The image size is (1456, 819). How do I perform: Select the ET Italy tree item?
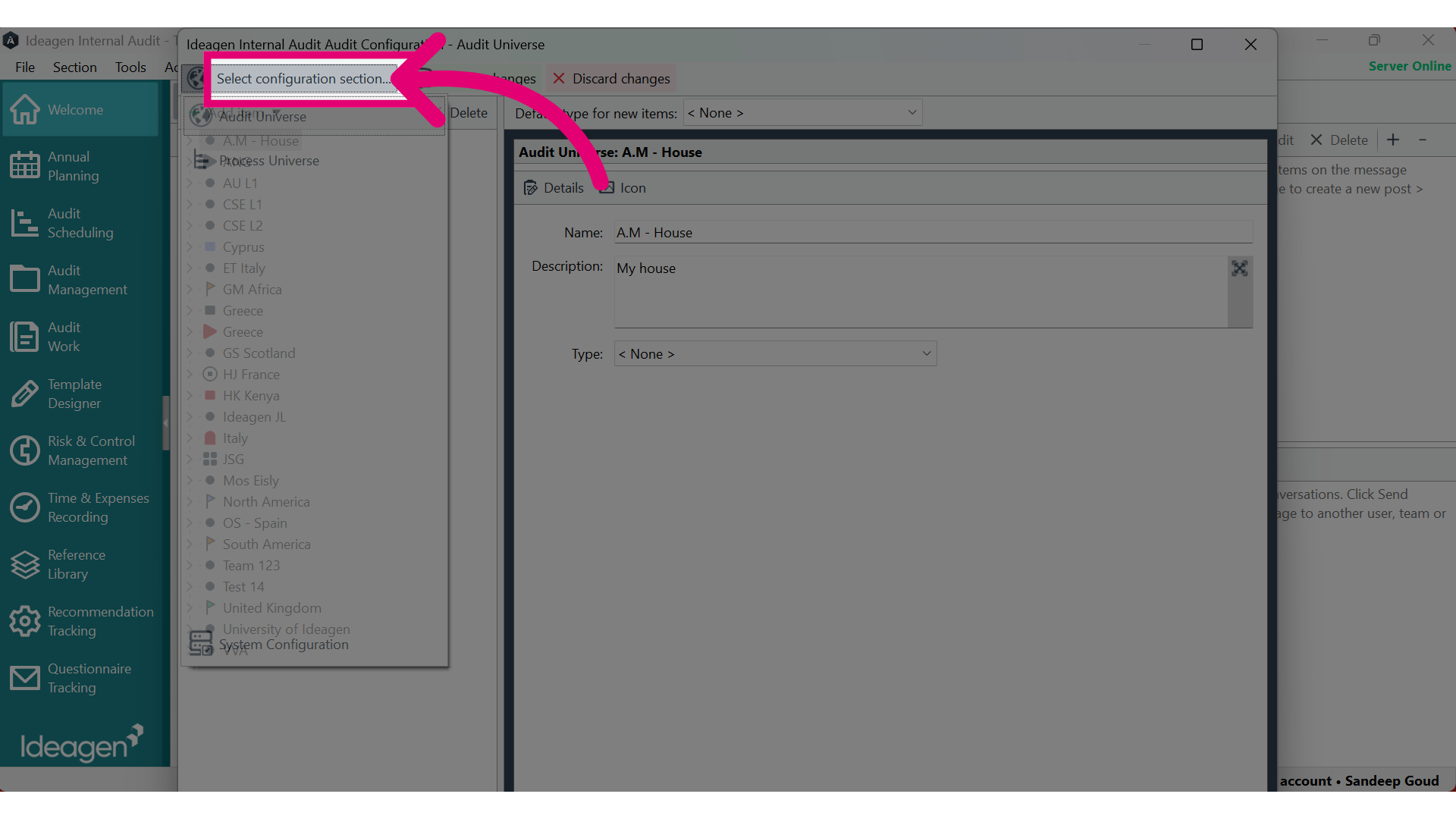click(243, 268)
